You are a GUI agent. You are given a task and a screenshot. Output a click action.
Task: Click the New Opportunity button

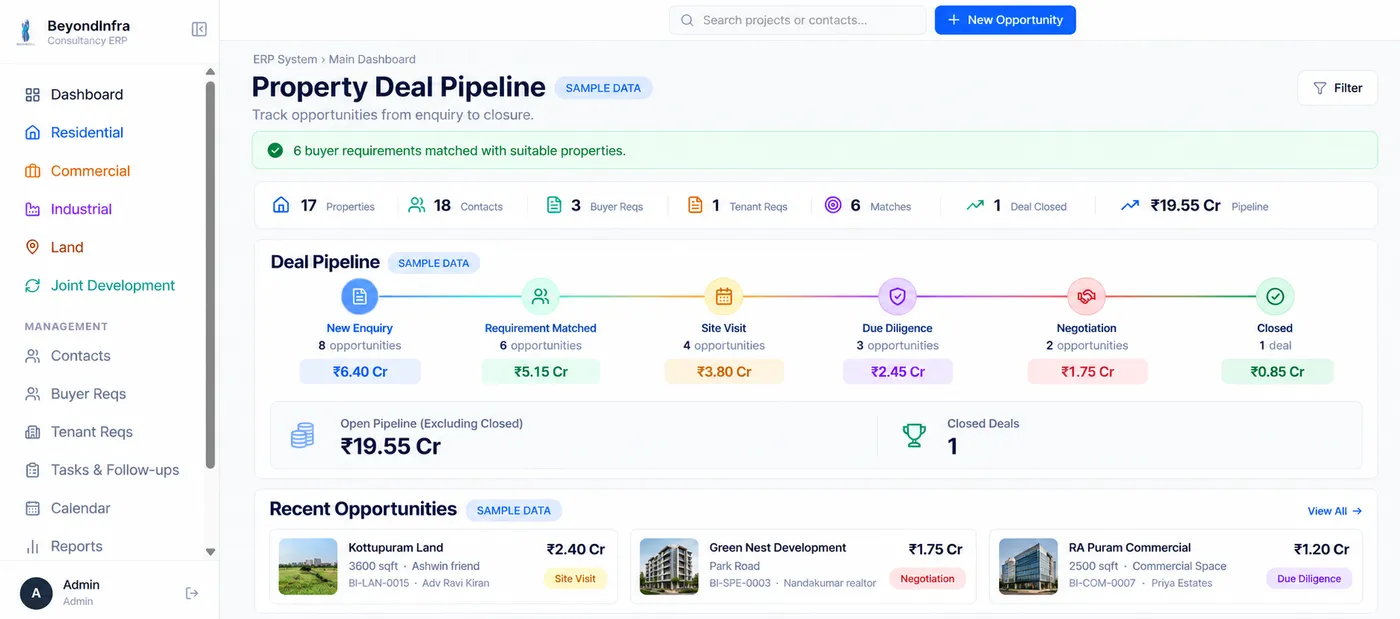click(x=1005, y=20)
